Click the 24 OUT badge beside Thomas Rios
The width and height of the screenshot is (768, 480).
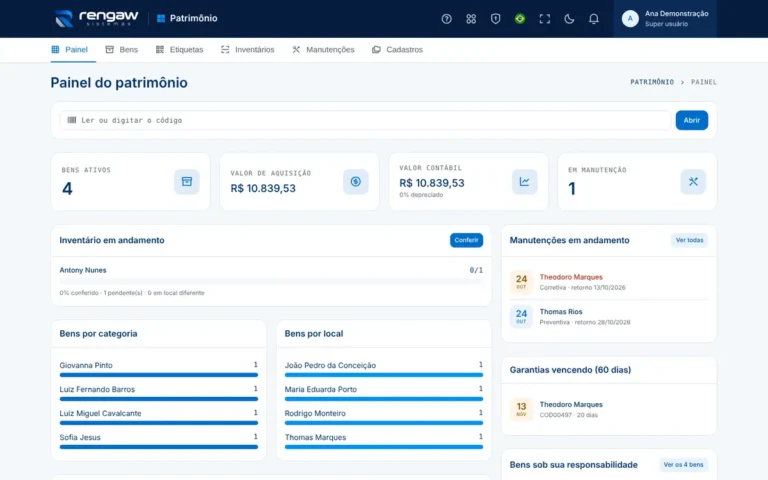coord(521,316)
